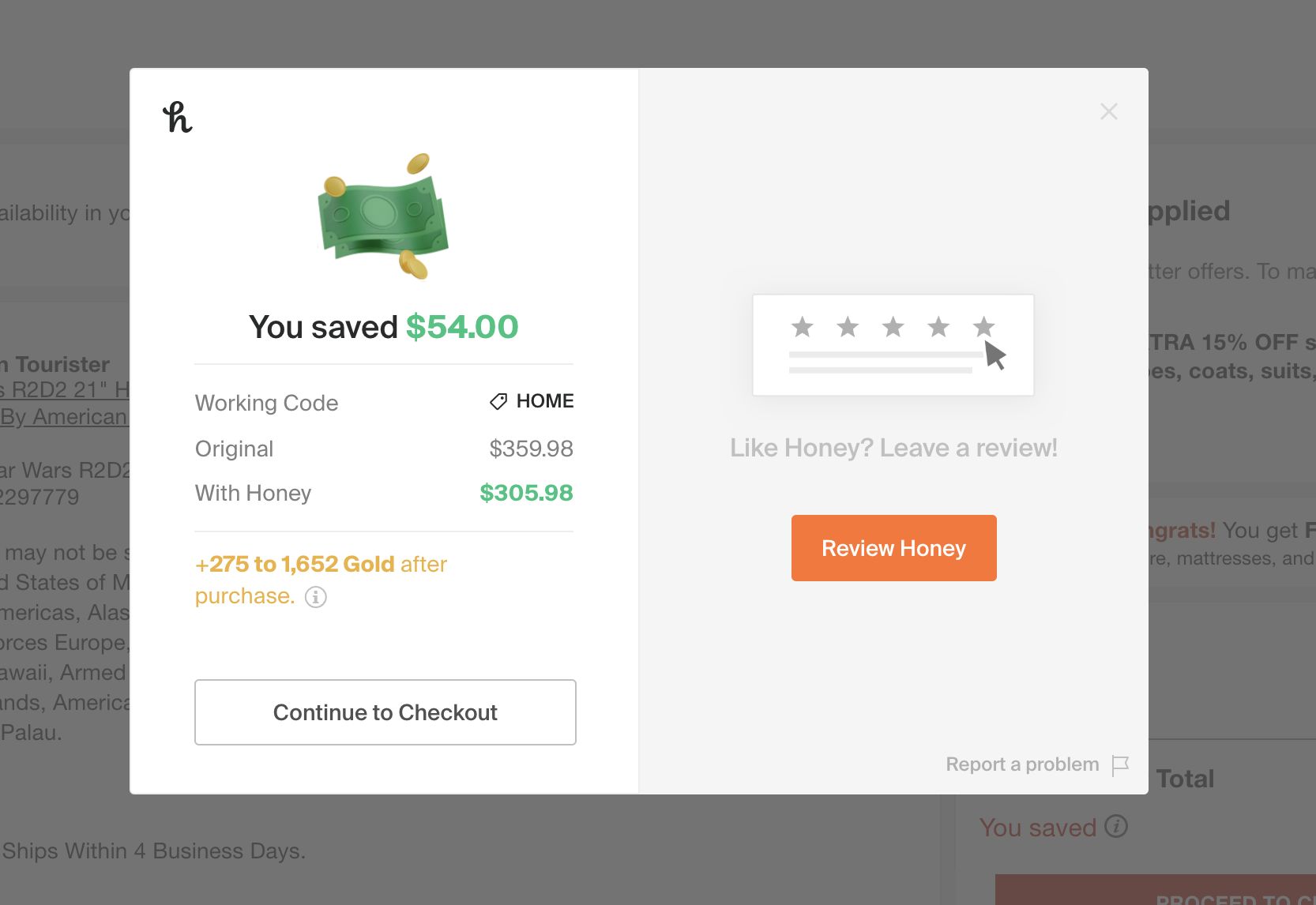Screen dimensions: 1316x905
Task: Open the Gold rewards info icon
Action: [316, 597]
